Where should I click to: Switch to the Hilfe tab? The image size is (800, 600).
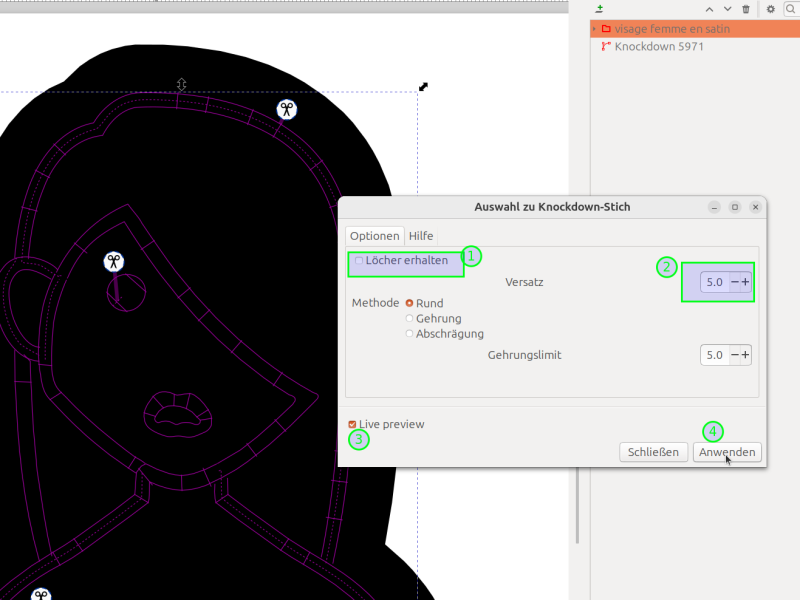(421, 236)
